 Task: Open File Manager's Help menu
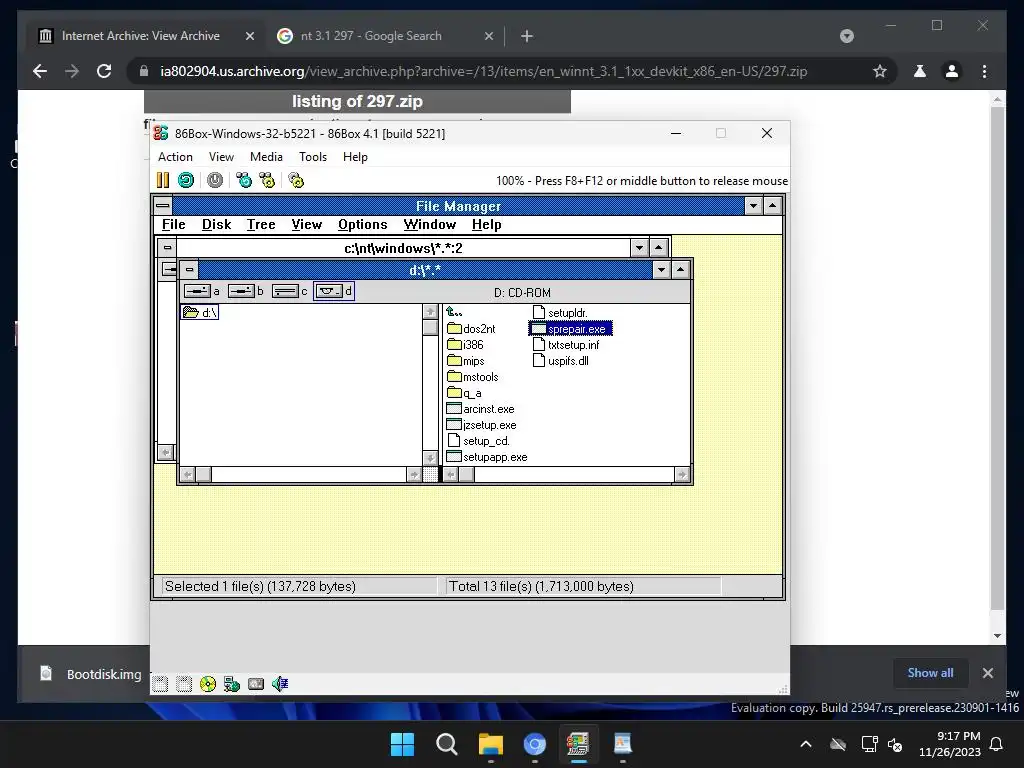point(487,225)
